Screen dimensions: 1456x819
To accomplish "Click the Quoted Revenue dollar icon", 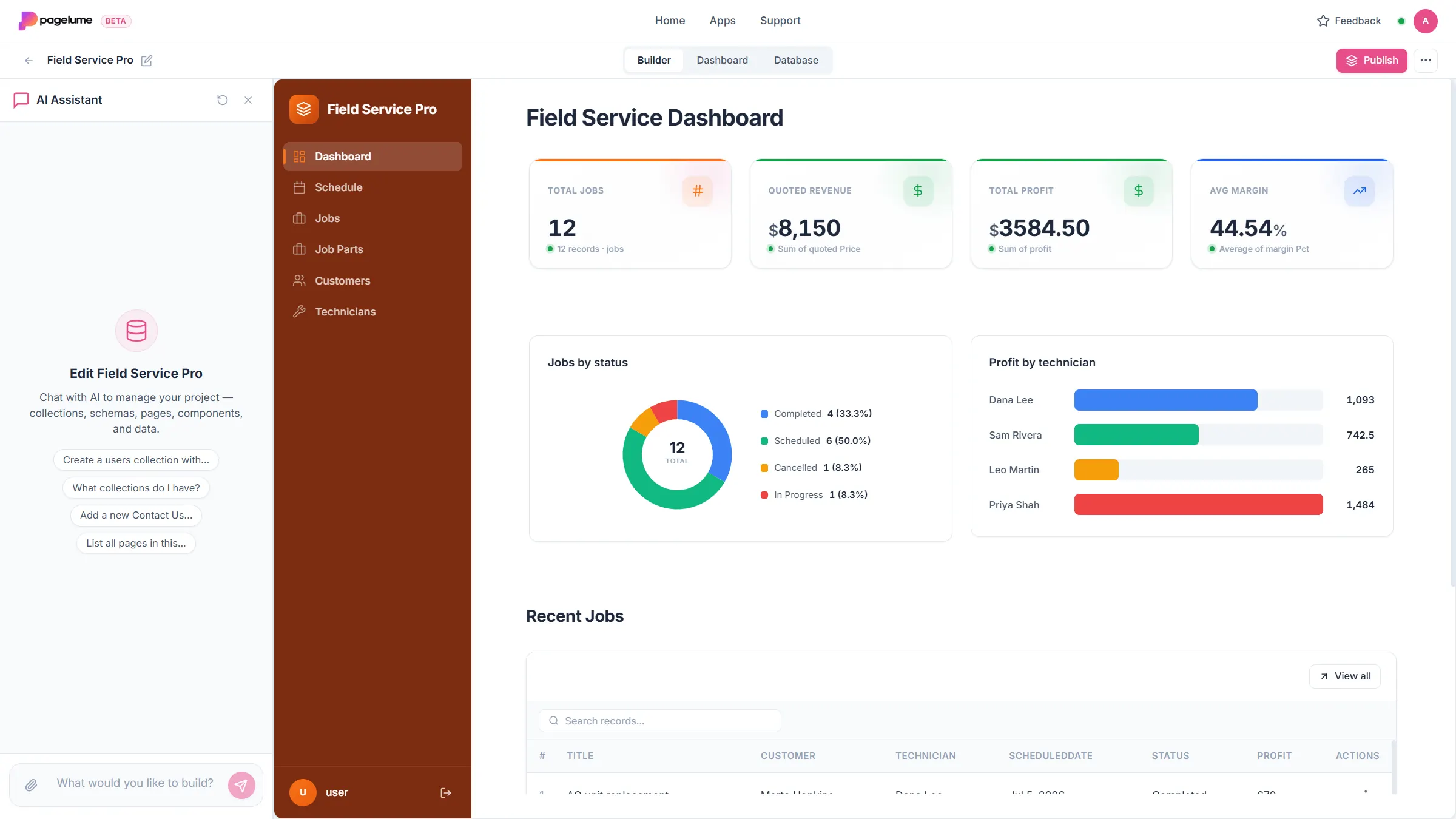I will pyautogui.click(x=918, y=190).
